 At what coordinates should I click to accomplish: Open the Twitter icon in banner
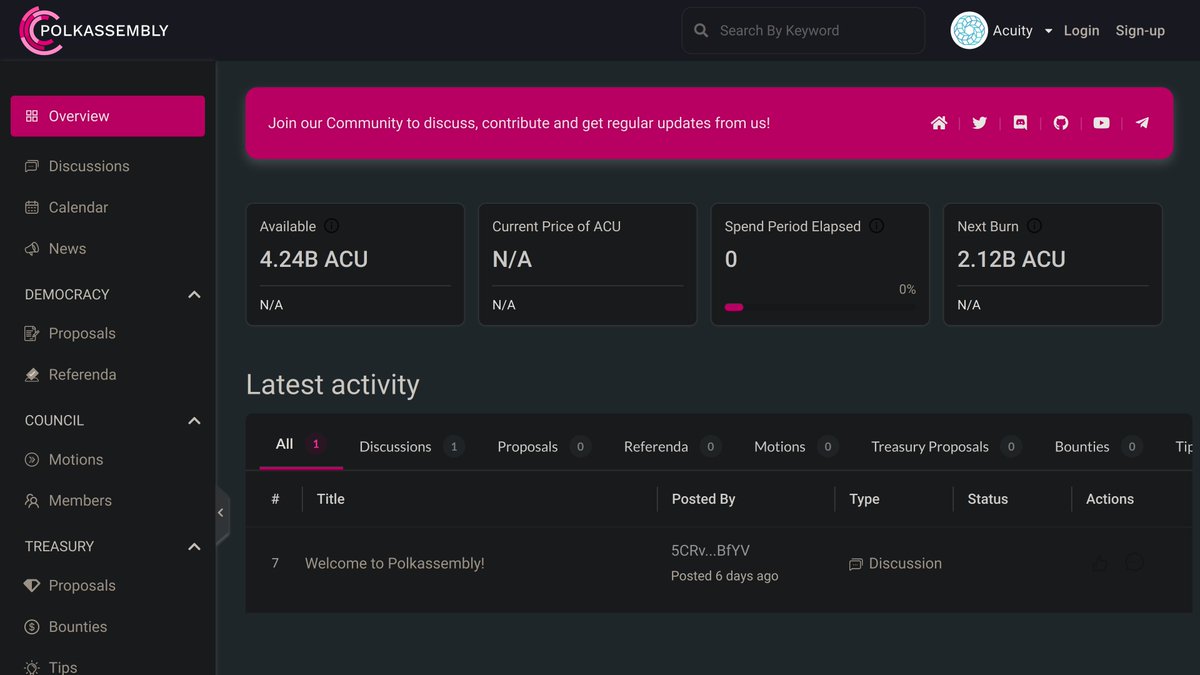coord(980,123)
